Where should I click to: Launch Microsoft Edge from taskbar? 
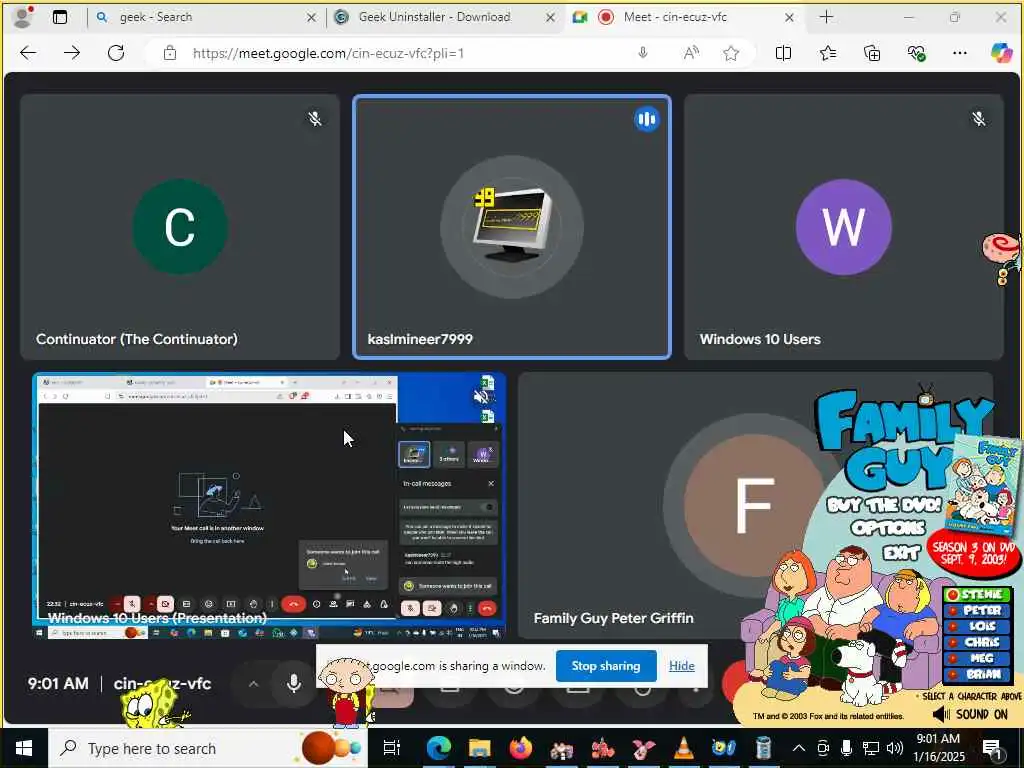tap(439, 748)
